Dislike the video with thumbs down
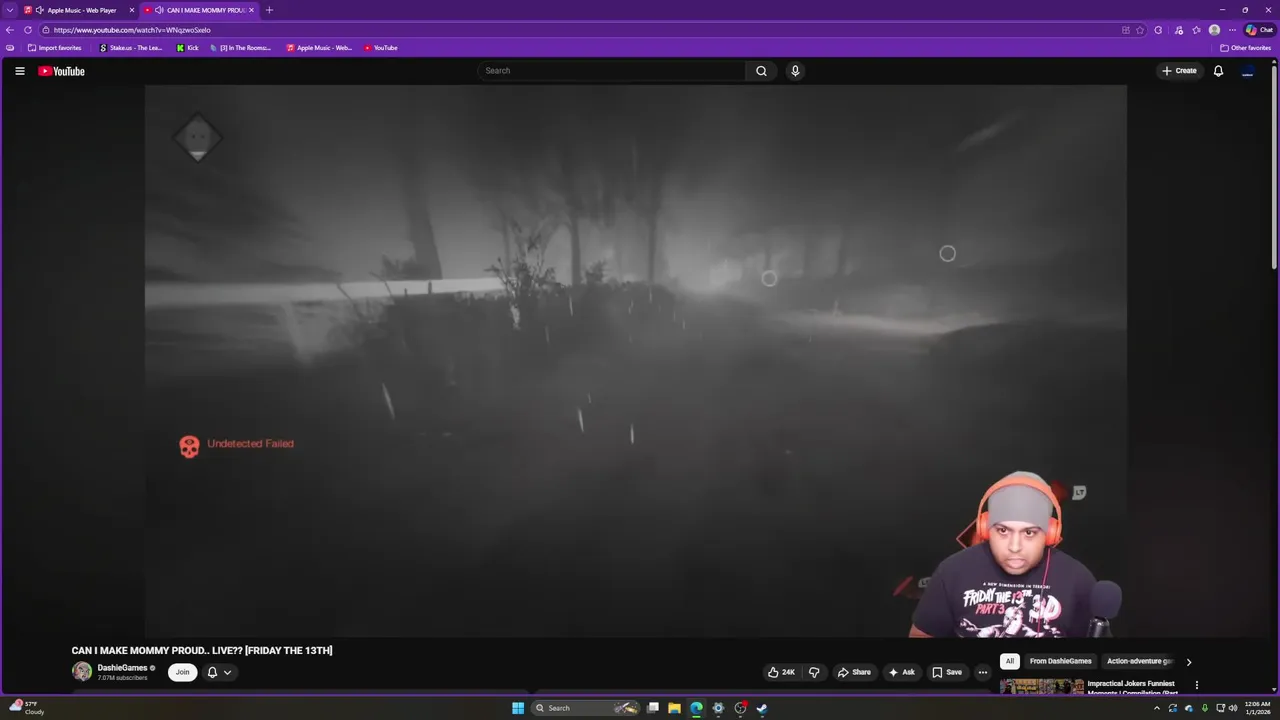 814,672
